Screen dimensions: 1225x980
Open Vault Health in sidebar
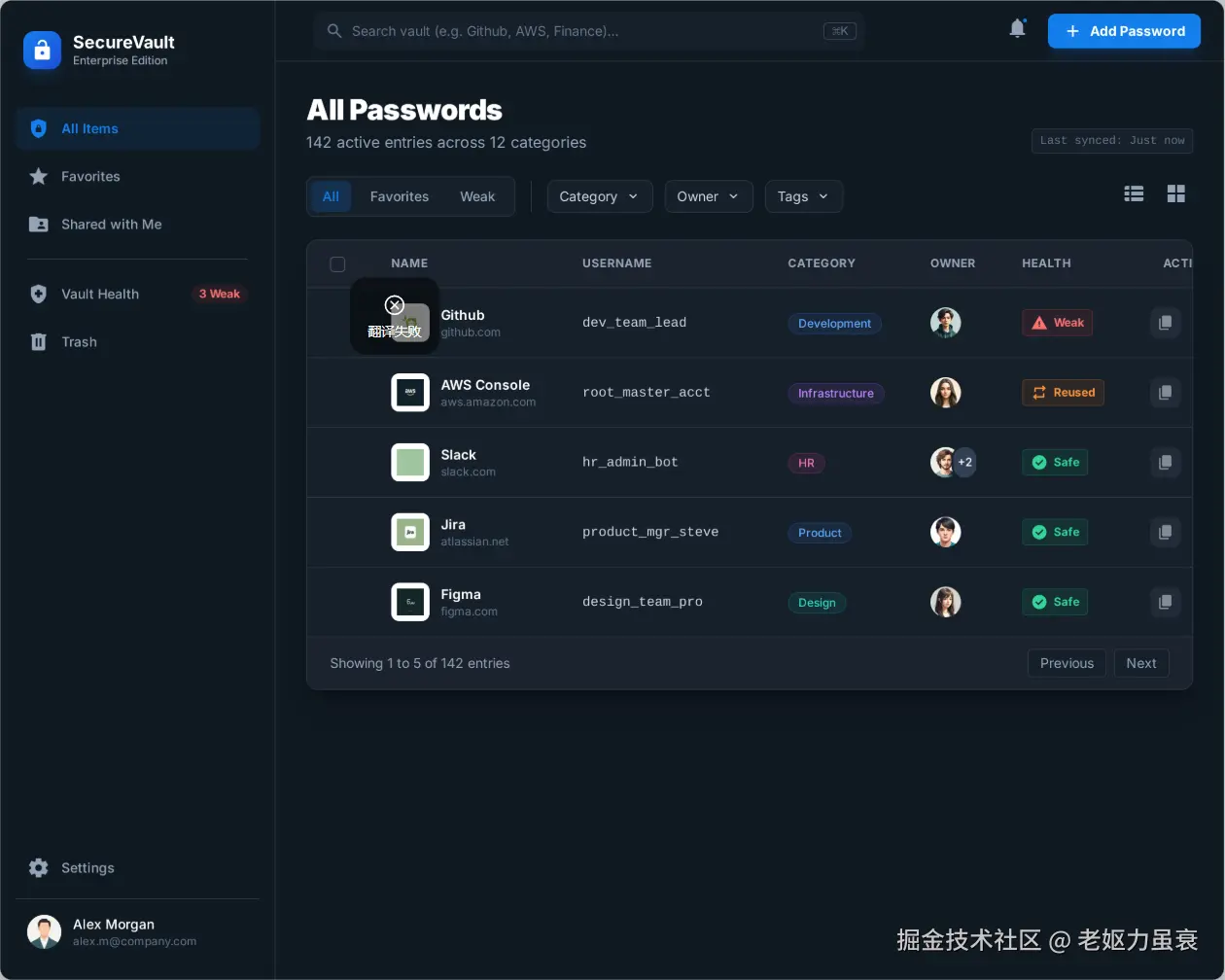137,294
